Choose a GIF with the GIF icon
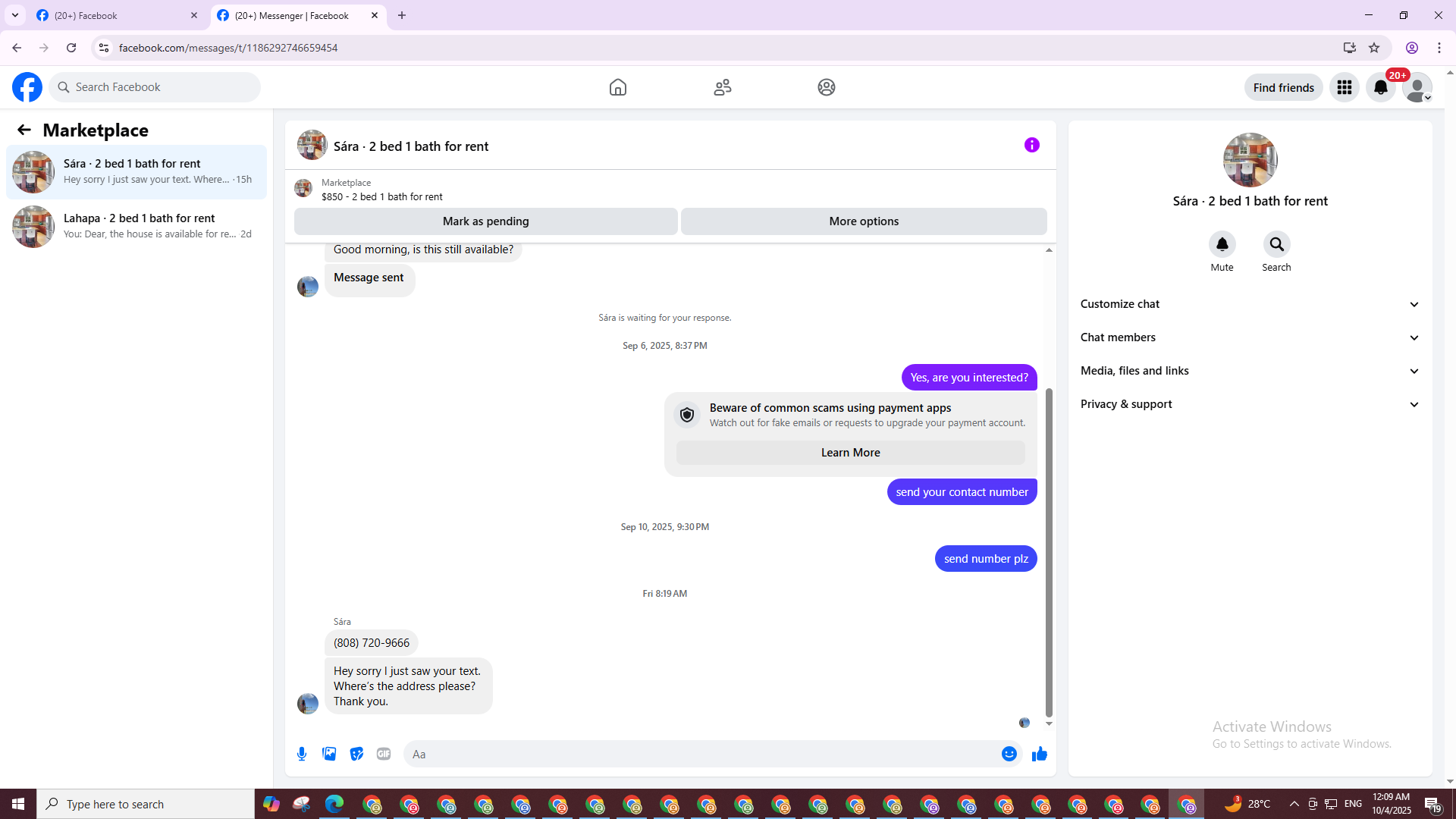 384,754
